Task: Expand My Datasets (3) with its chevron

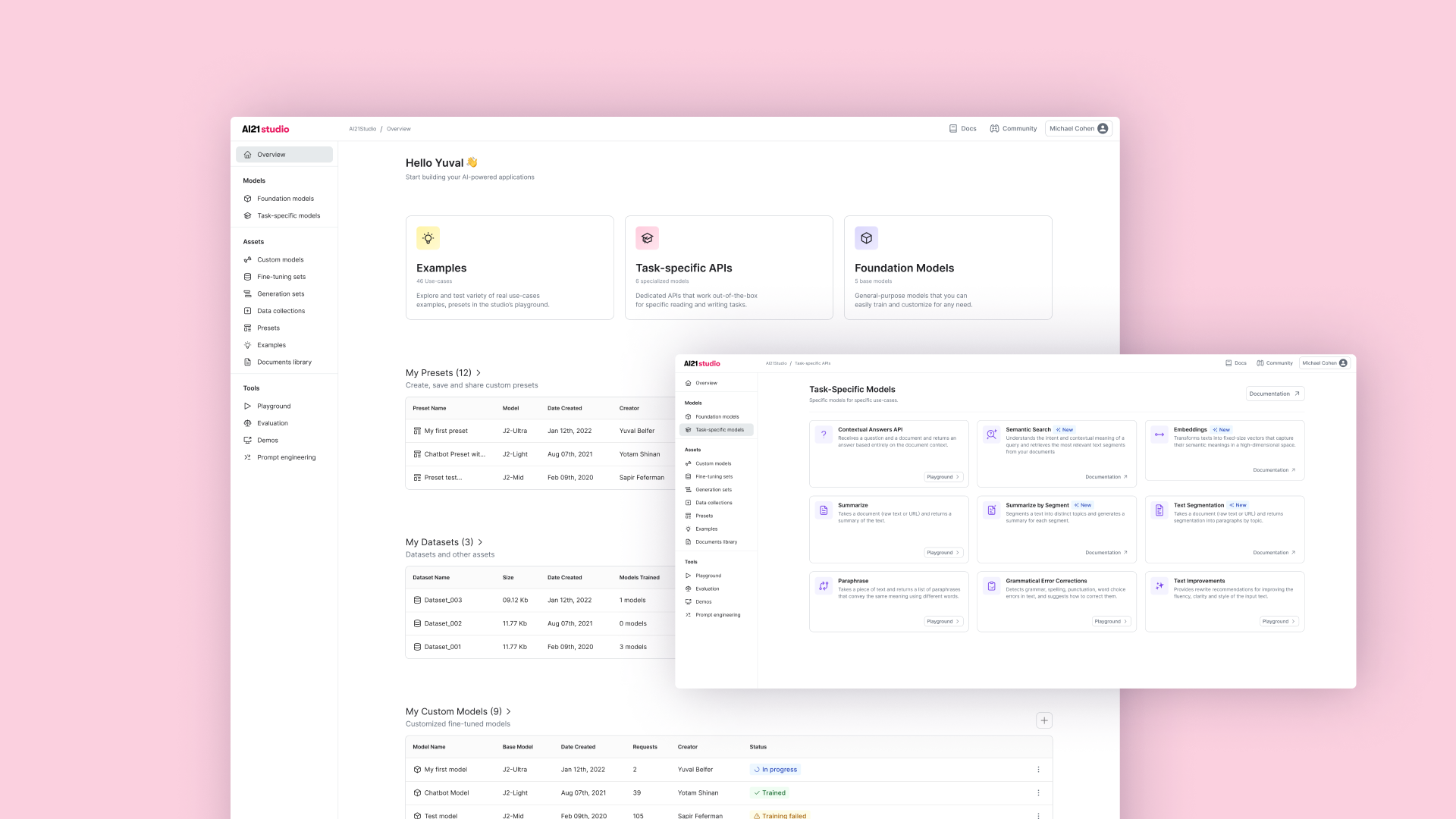Action: tap(481, 542)
